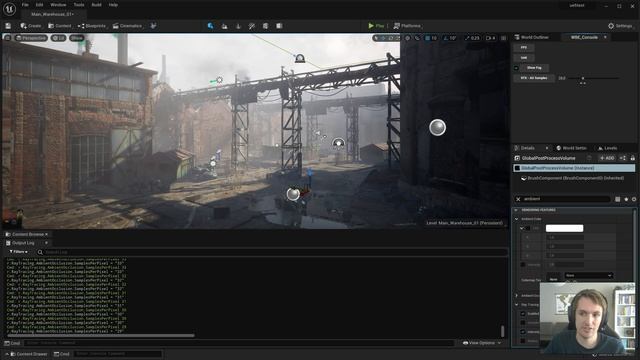Adjust the AO Samples slider handle
The image size is (640, 360).
(583, 78)
